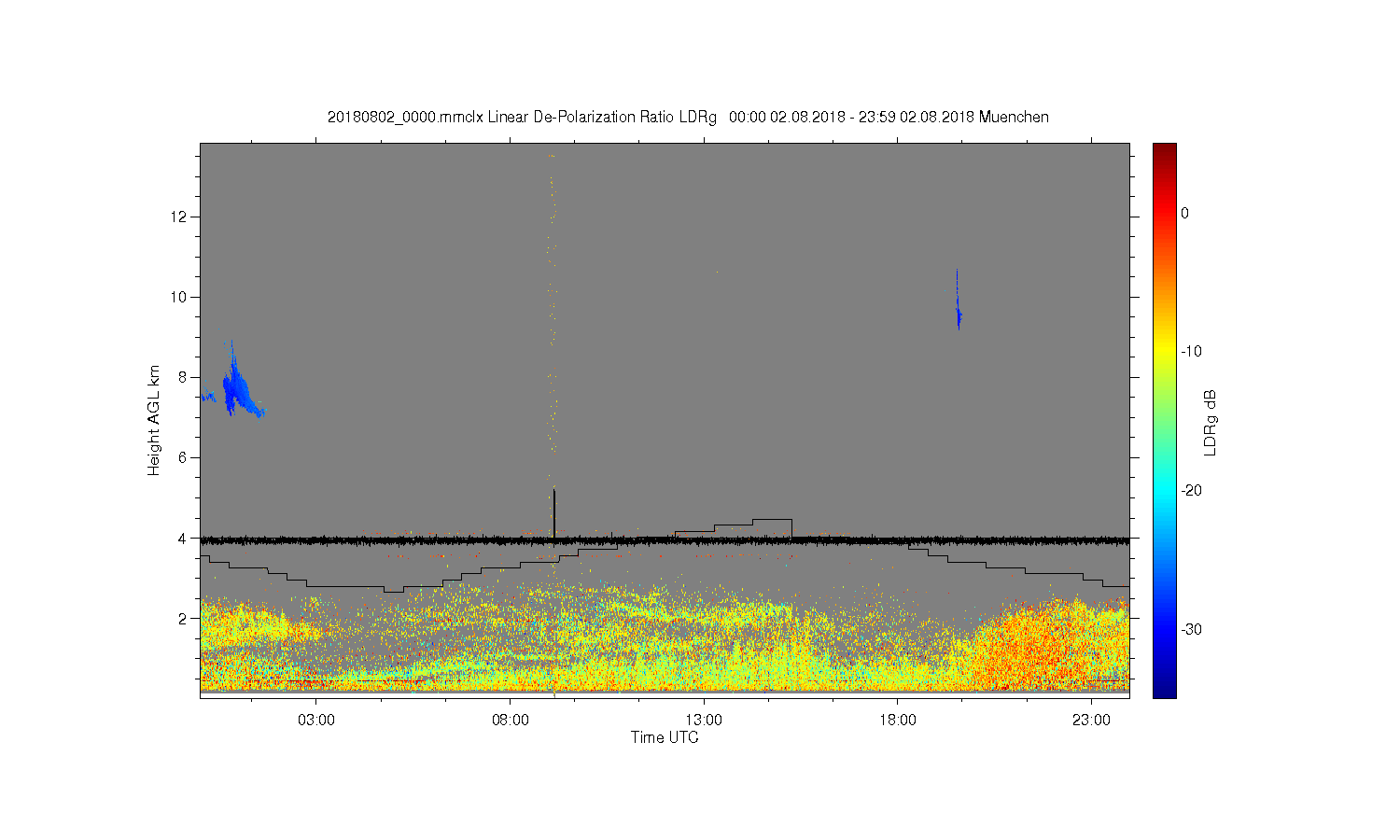Click the 03:00 time tick label
The width and height of the screenshot is (1400, 840).
(x=316, y=721)
